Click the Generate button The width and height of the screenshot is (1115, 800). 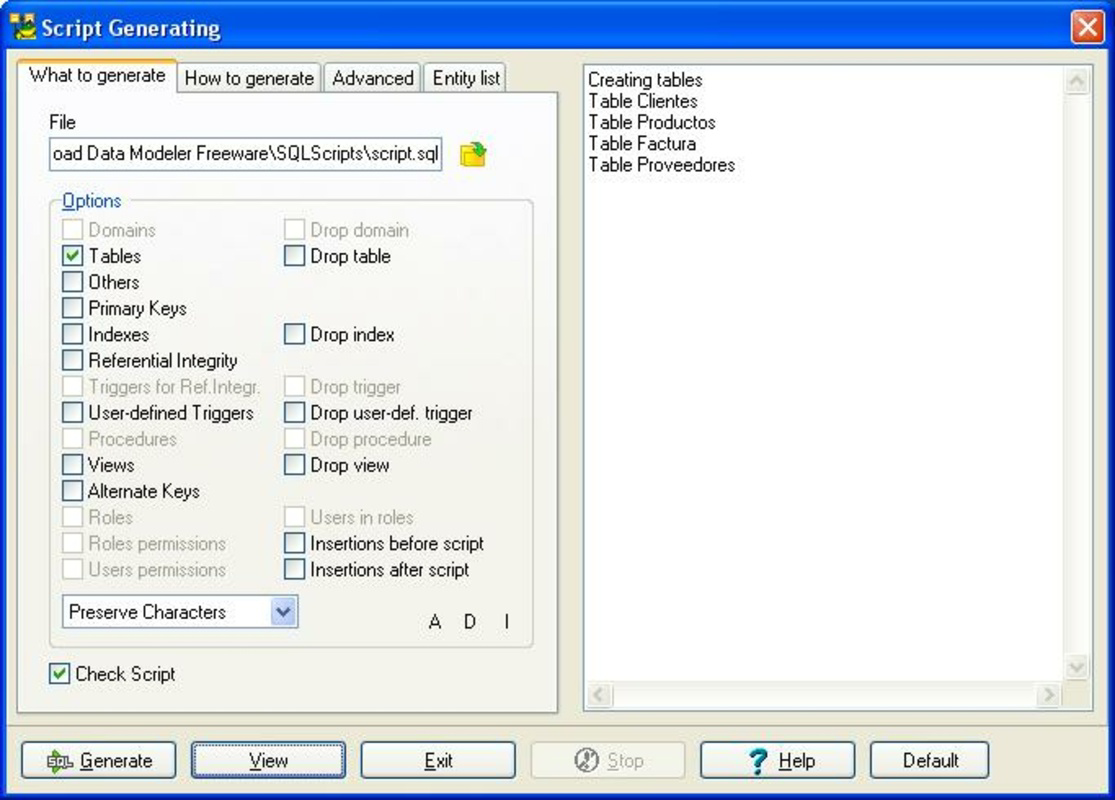(99, 761)
